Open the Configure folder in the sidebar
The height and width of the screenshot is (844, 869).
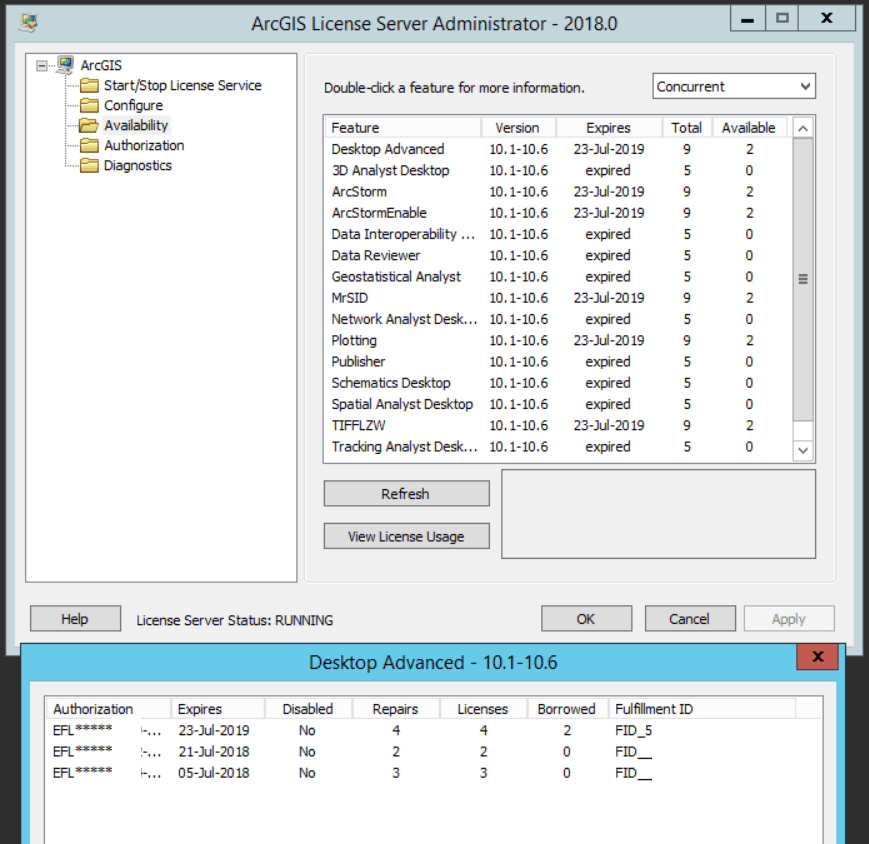(x=133, y=104)
